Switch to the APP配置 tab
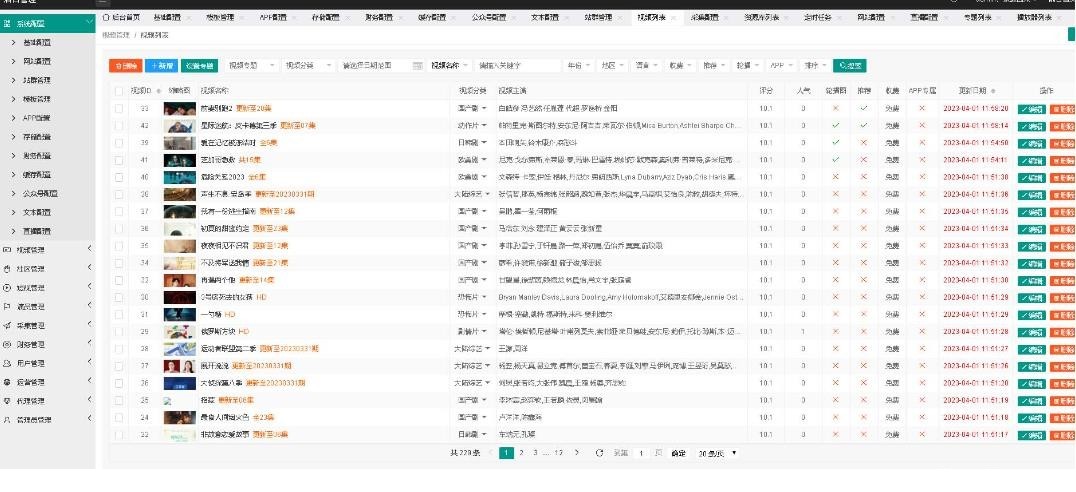 point(273,17)
